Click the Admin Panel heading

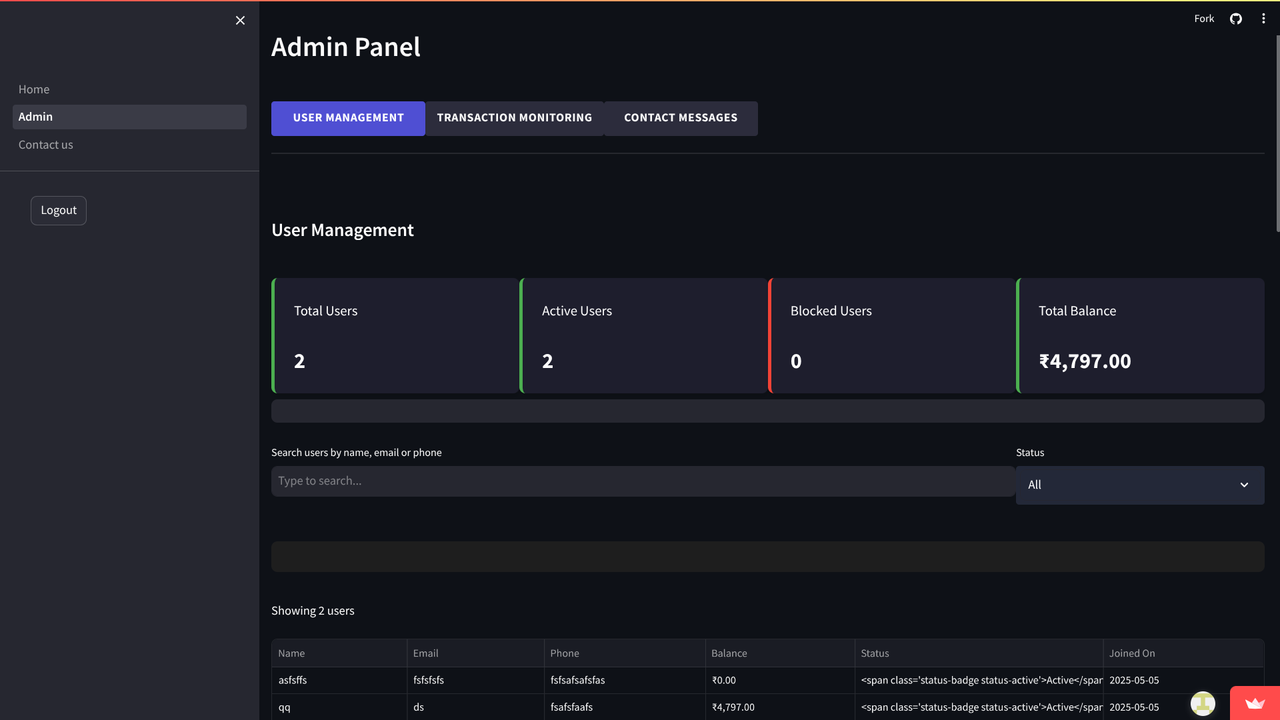tap(346, 47)
